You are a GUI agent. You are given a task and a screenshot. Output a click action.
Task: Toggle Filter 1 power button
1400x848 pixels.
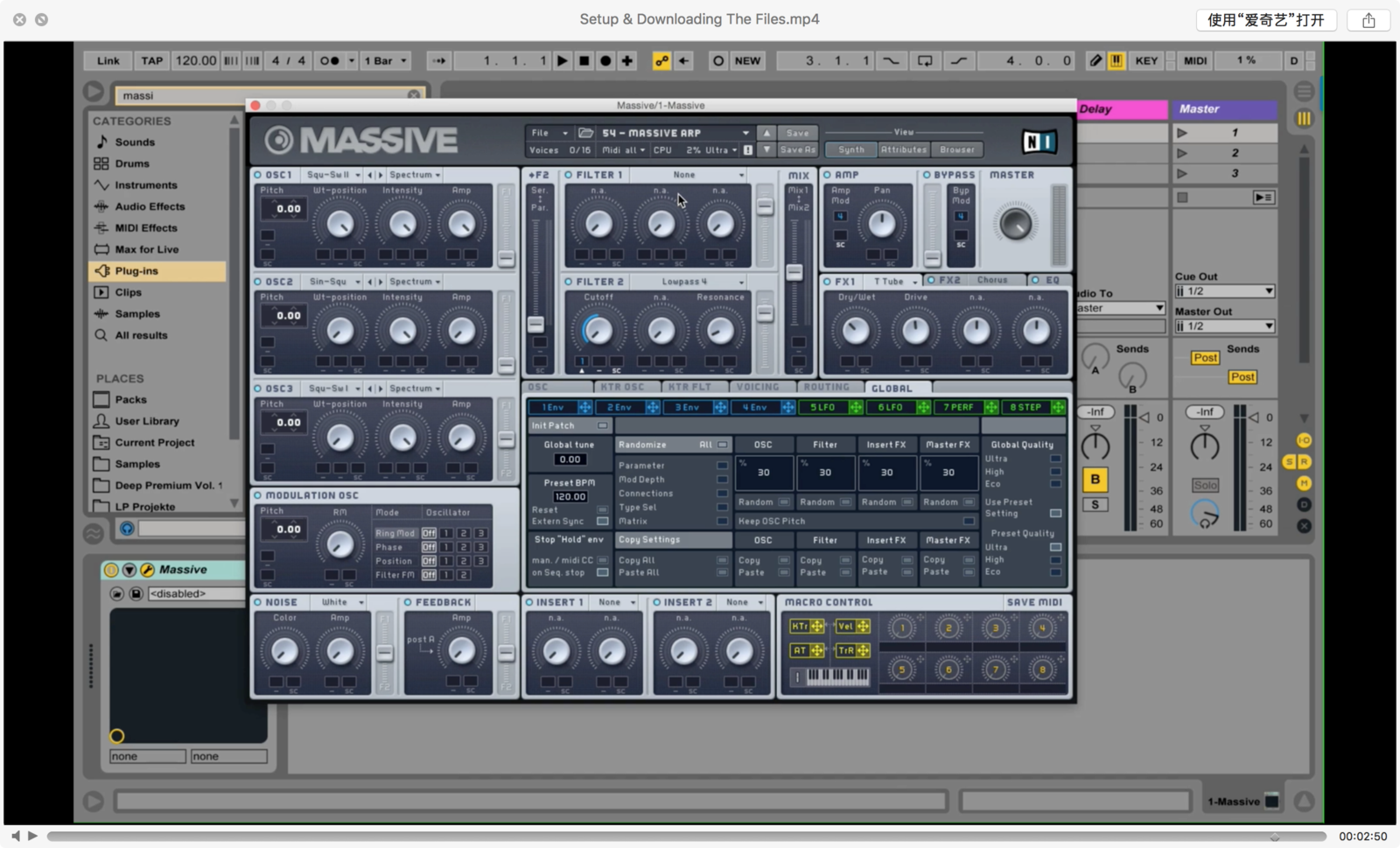(568, 175)
